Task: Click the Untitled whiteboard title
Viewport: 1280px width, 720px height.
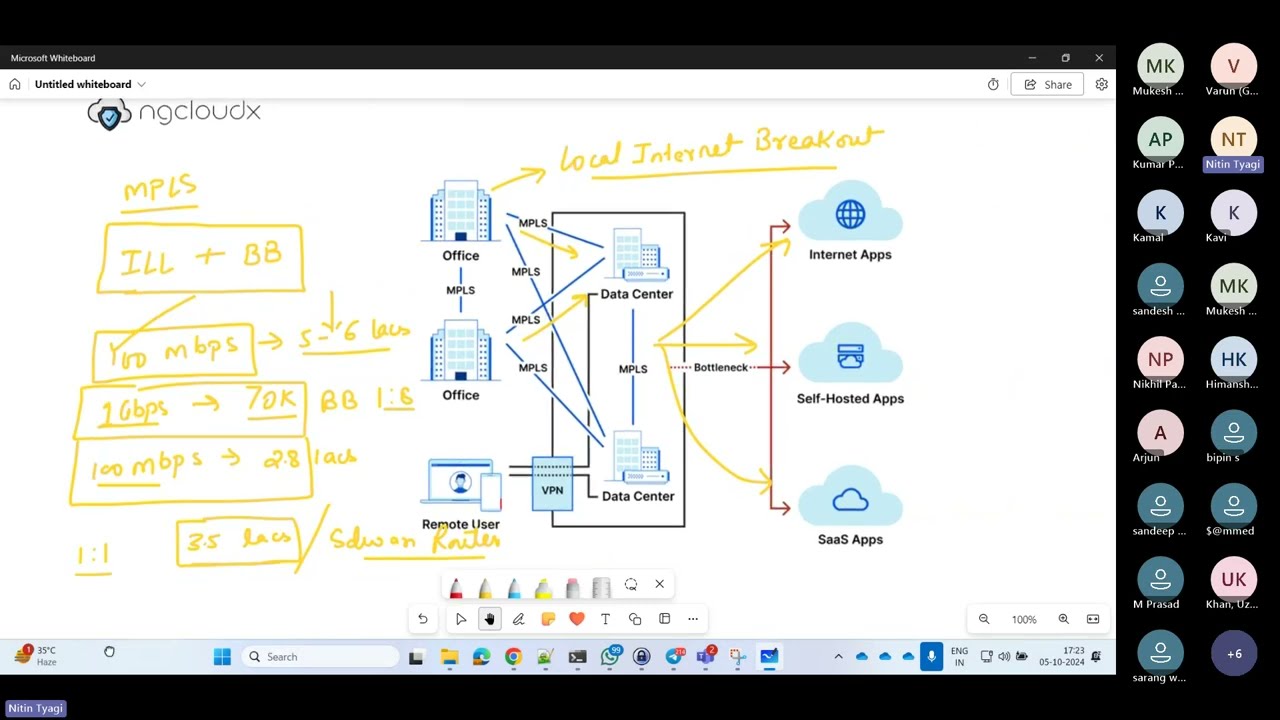Action: [x=83, y=84]
